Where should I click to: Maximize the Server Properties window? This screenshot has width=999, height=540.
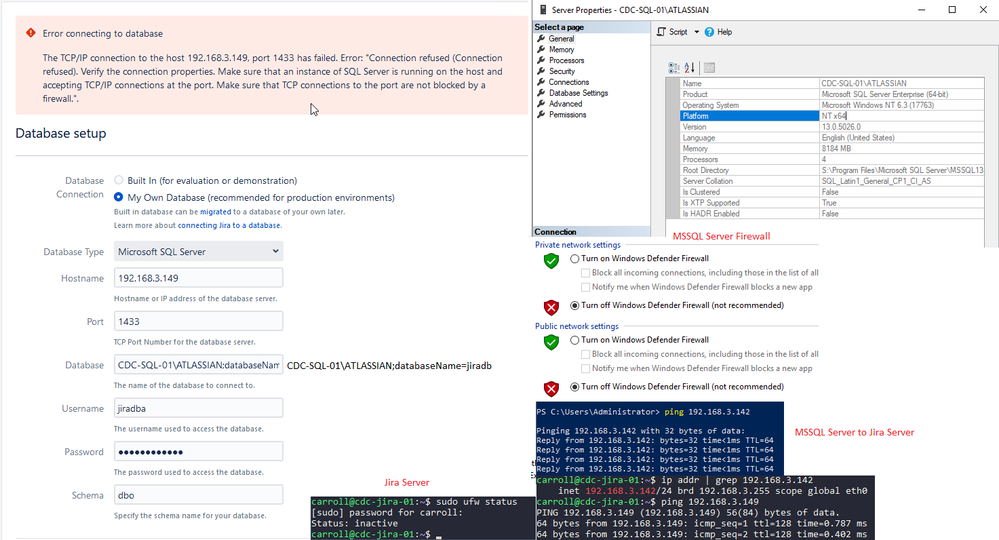(x=952, y=10)
